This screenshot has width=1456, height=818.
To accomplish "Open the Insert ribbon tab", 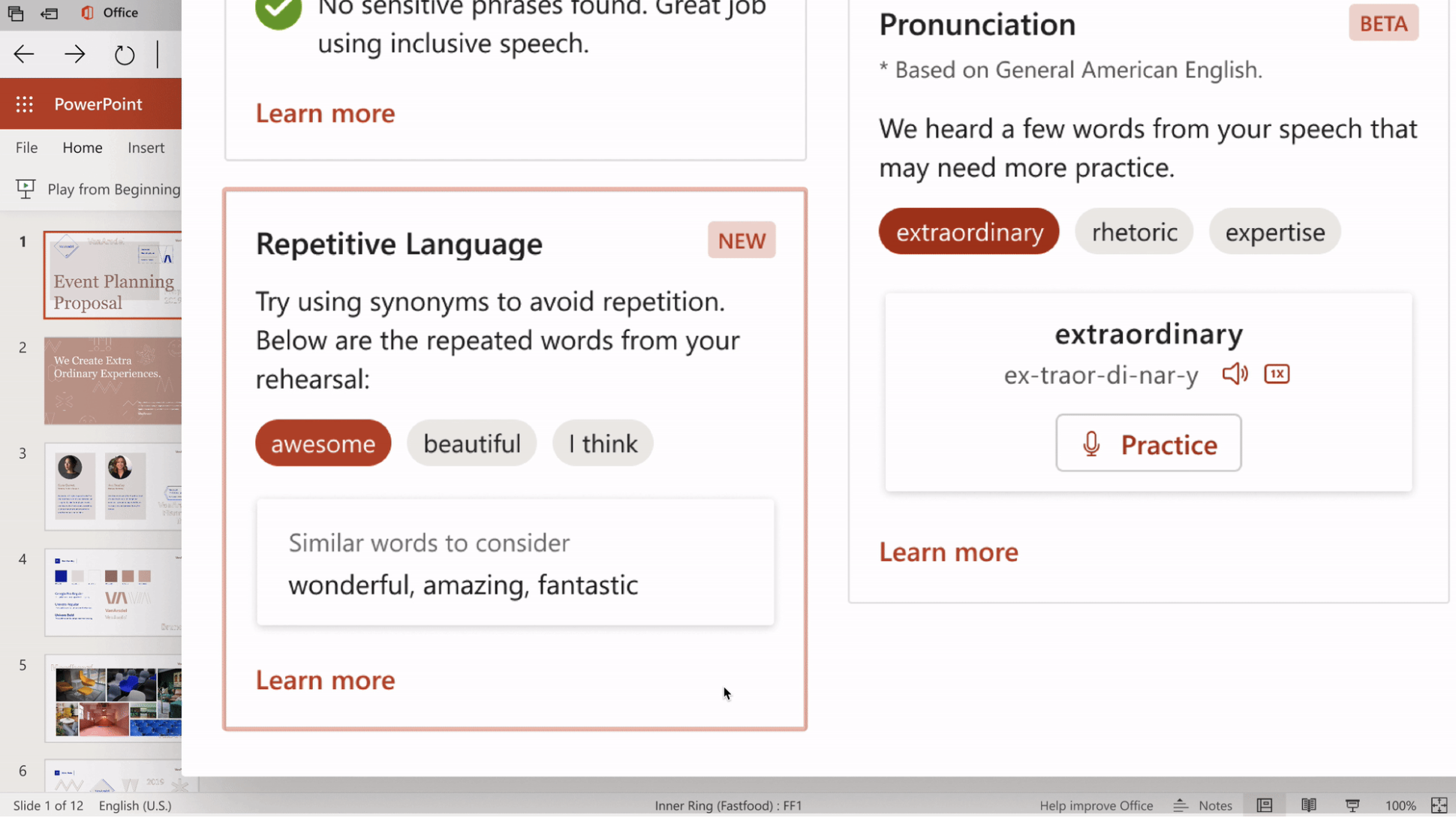I will [x=146, y=148].
